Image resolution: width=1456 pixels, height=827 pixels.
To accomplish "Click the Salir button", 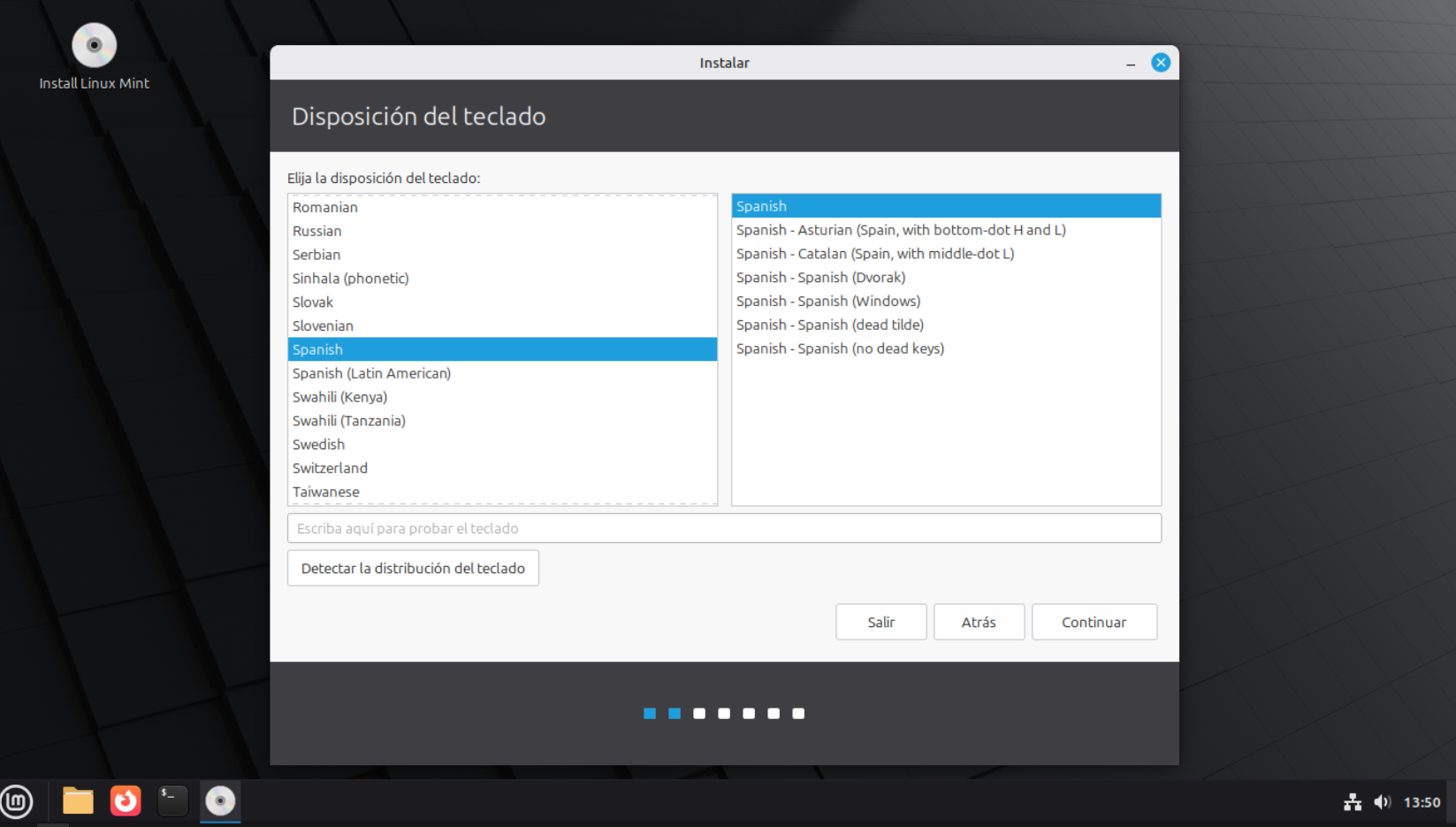I will 880,622.
